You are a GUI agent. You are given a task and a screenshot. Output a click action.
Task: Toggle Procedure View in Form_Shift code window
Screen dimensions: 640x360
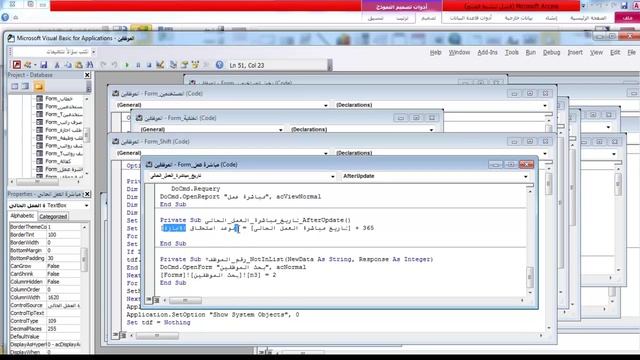click(116, 335)
